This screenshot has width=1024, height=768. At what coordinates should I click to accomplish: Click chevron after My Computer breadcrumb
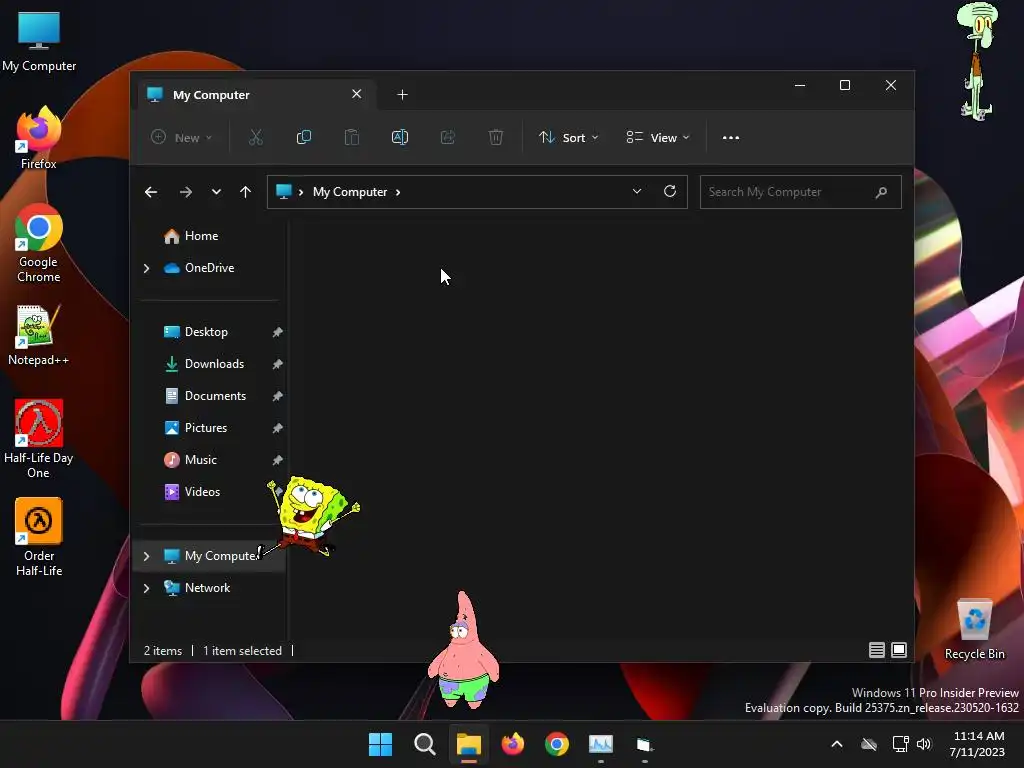(x=398, y=192)
